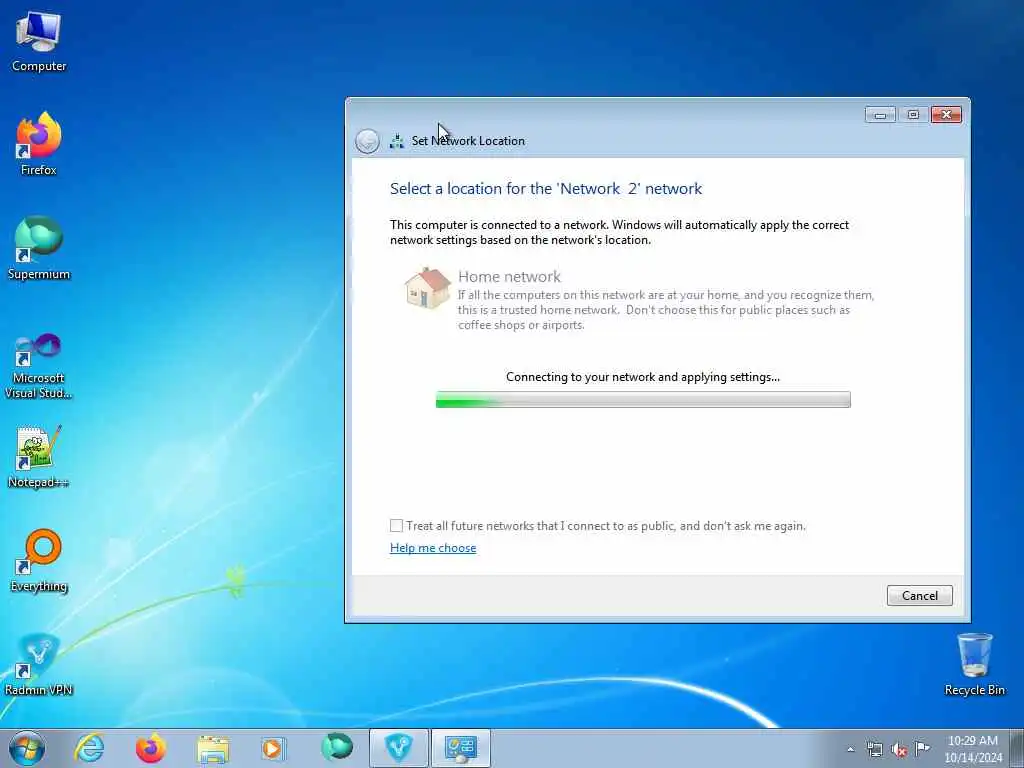Open the Windows Start menu orb
The image size is (1024, 768).
point(27,748)
